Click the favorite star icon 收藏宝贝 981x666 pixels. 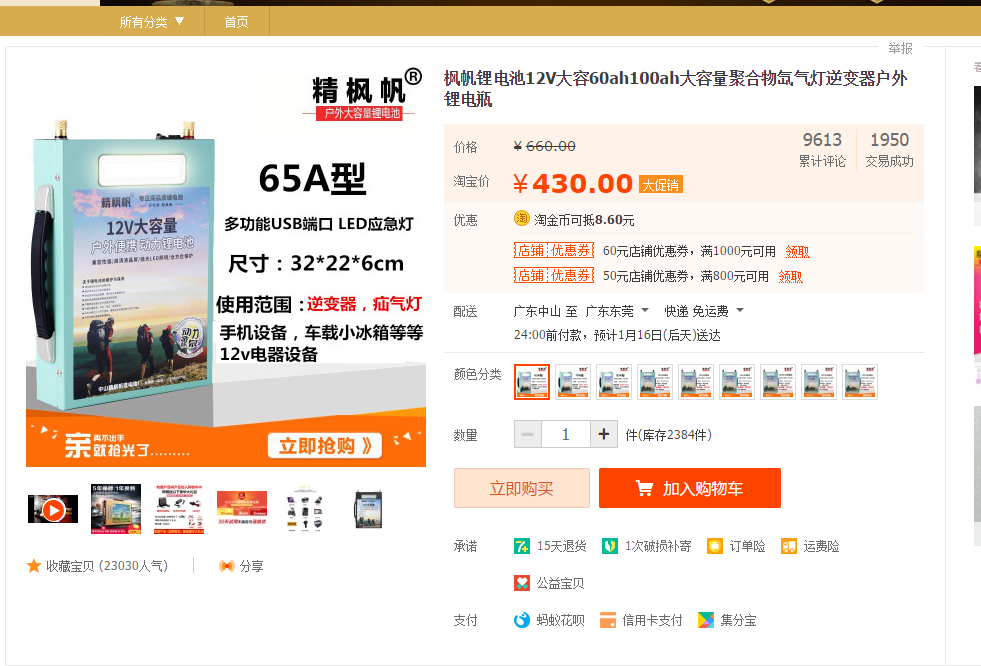pos(34,566)
